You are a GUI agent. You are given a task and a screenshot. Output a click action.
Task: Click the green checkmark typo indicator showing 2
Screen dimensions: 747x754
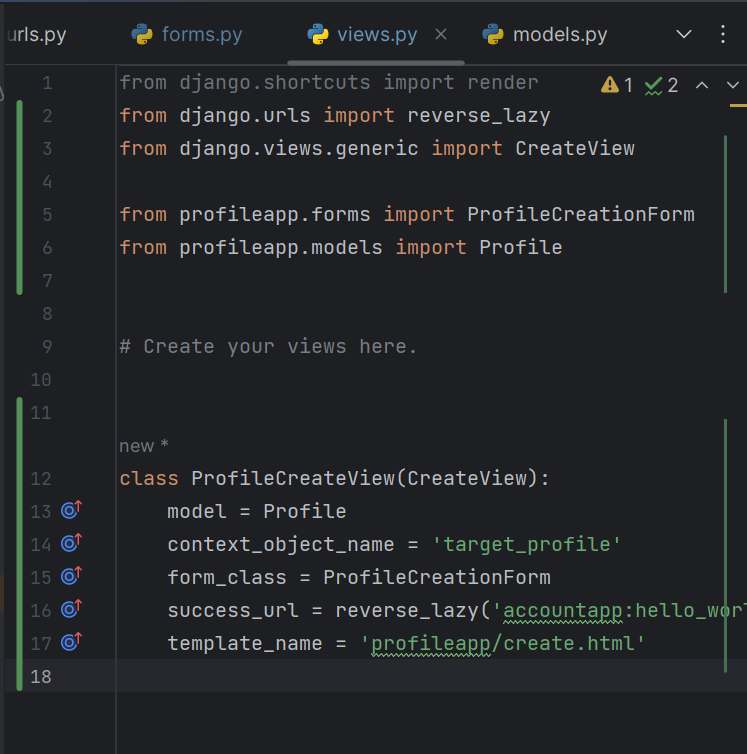point(661,86)
